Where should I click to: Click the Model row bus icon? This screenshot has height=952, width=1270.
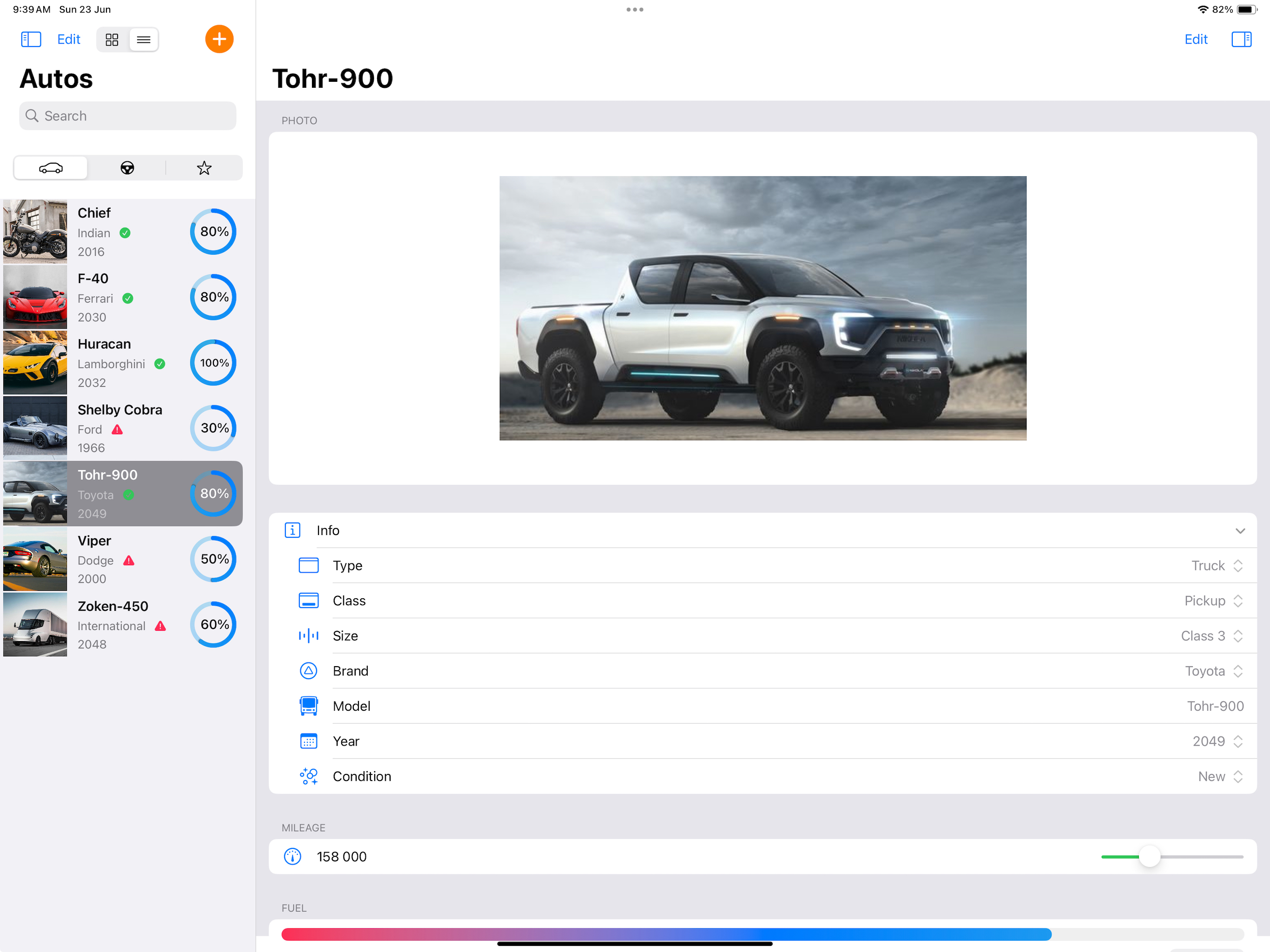308,706
